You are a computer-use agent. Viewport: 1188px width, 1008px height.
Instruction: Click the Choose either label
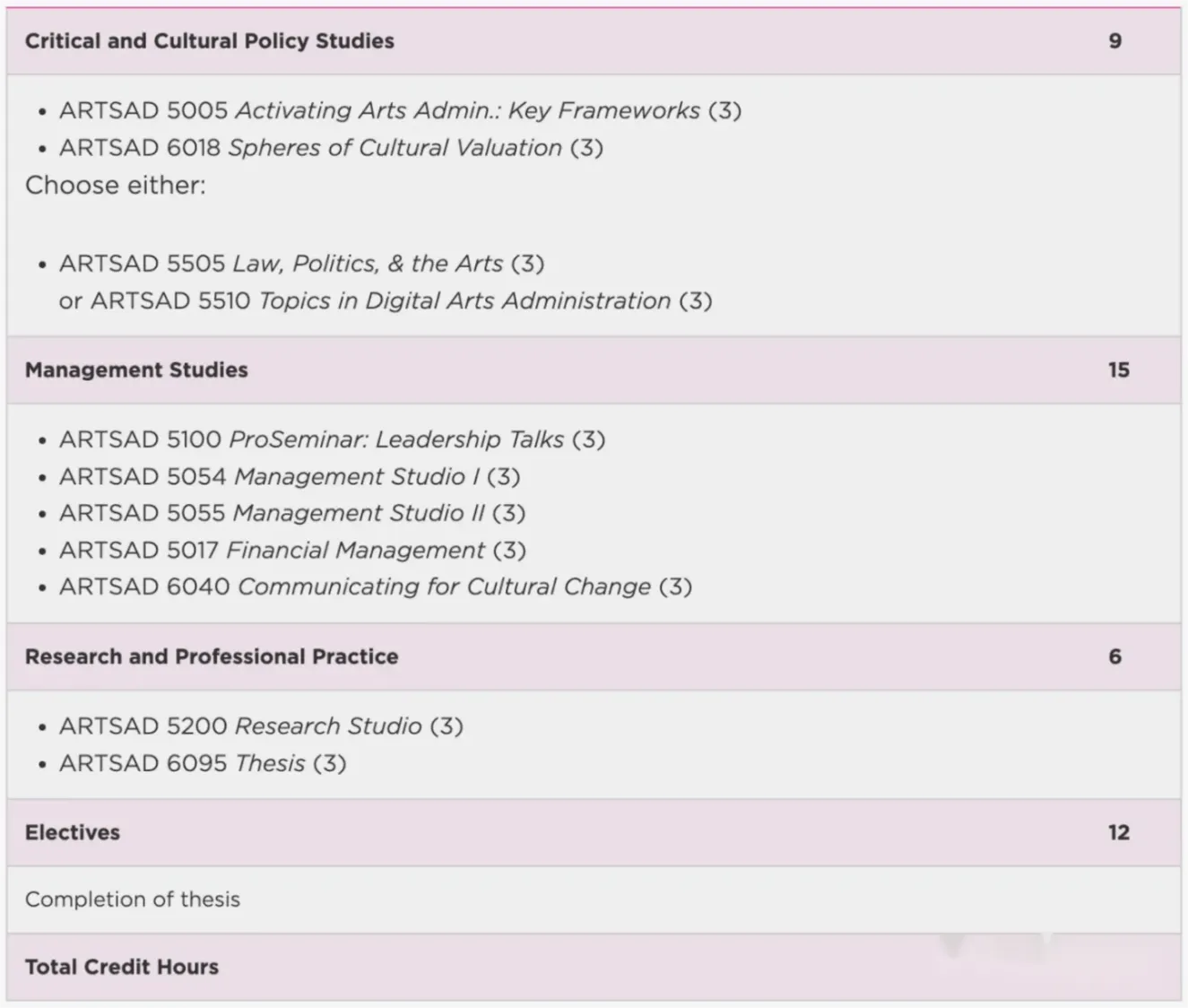pyautogui.click(x=116, y=186)
